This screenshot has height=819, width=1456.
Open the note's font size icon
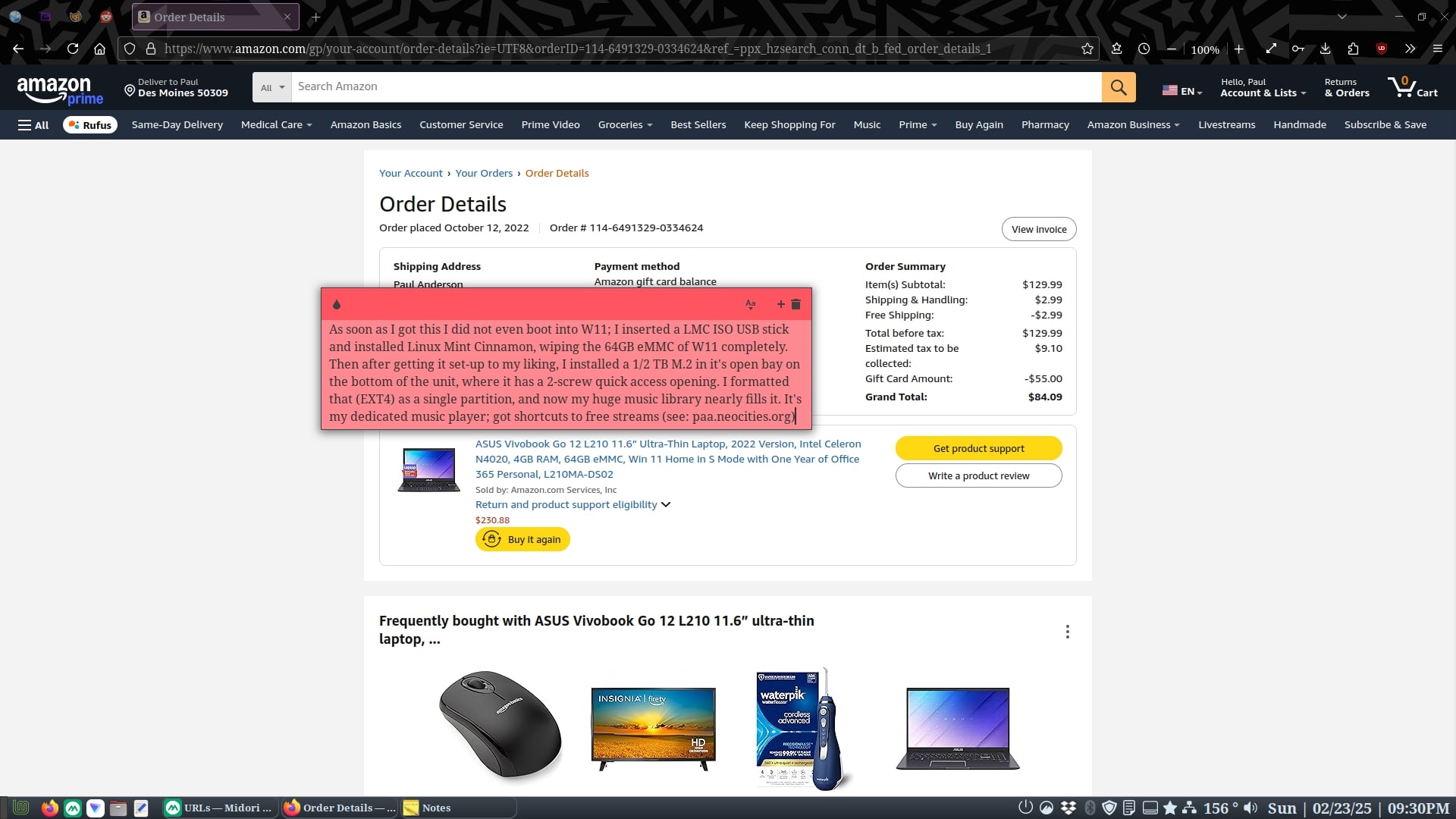[x=751, y=304]
